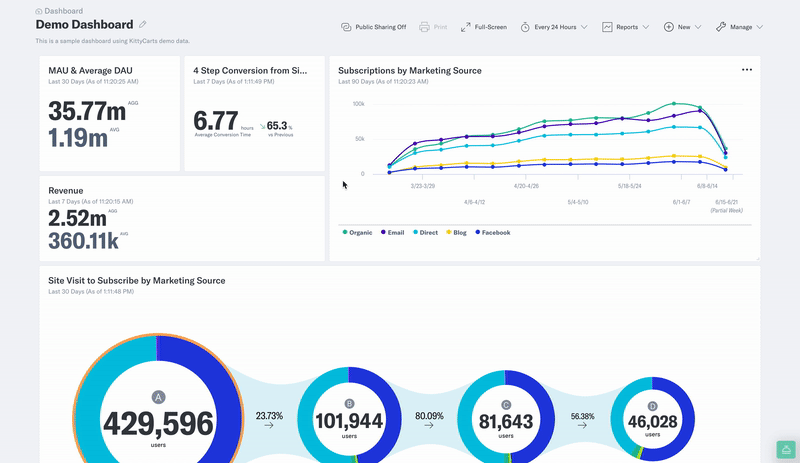
Task: Toggle the Email legend series
Action: (x=392, y=232)
